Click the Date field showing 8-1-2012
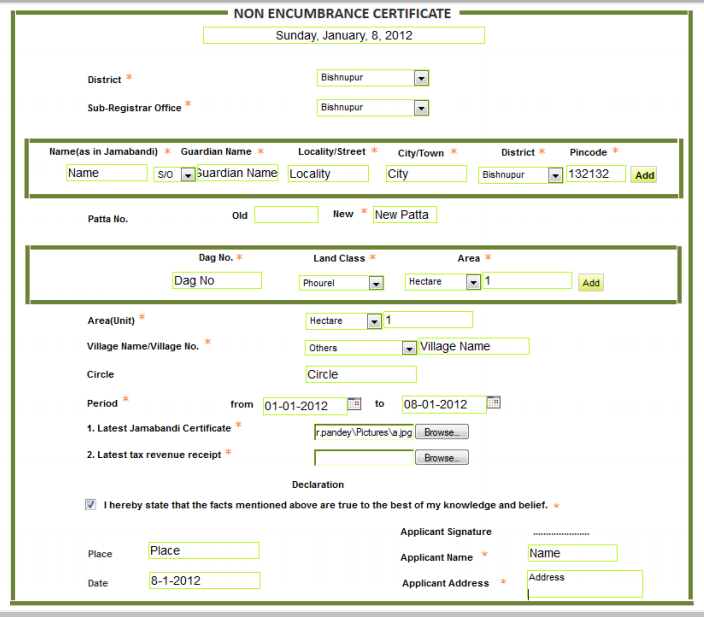 pyautogui.click(x=204, y=581)
